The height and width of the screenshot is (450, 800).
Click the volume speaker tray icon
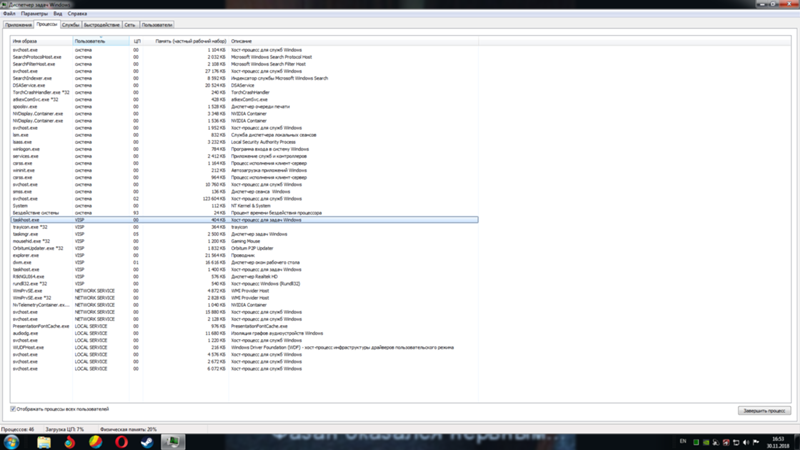[746, 442]
